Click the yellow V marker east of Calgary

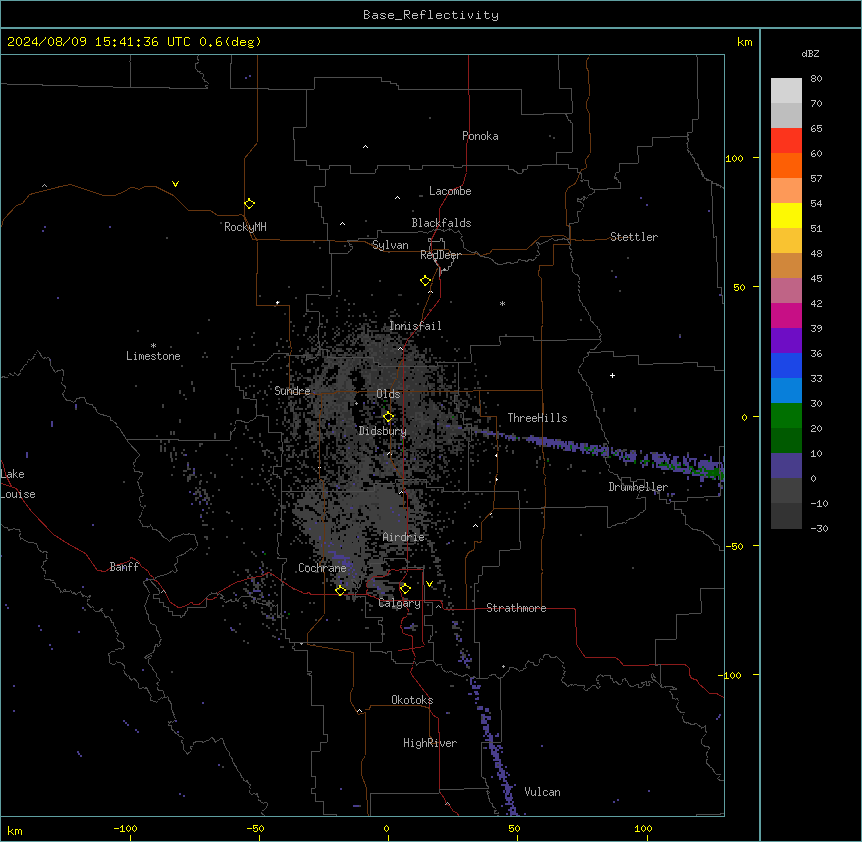point(429,584)
